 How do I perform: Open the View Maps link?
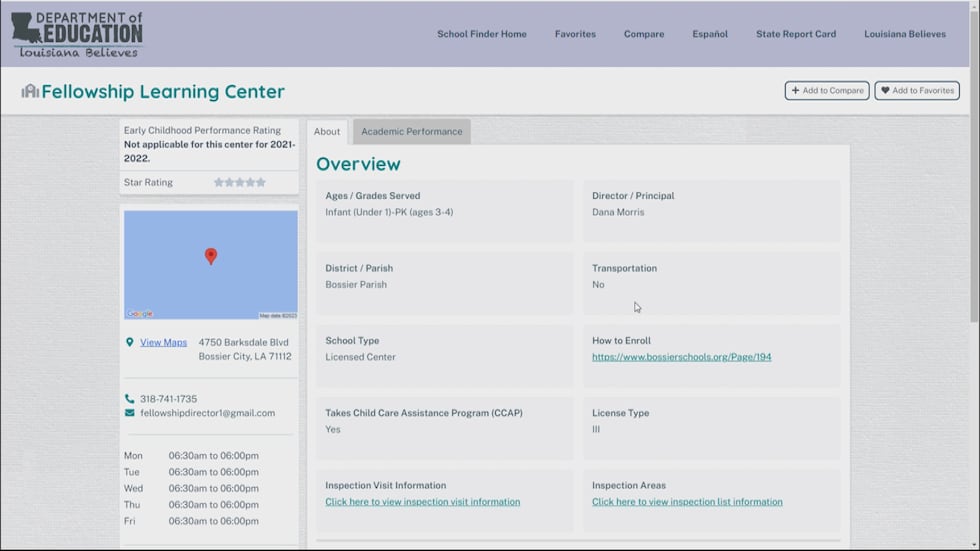click(163, 342)
